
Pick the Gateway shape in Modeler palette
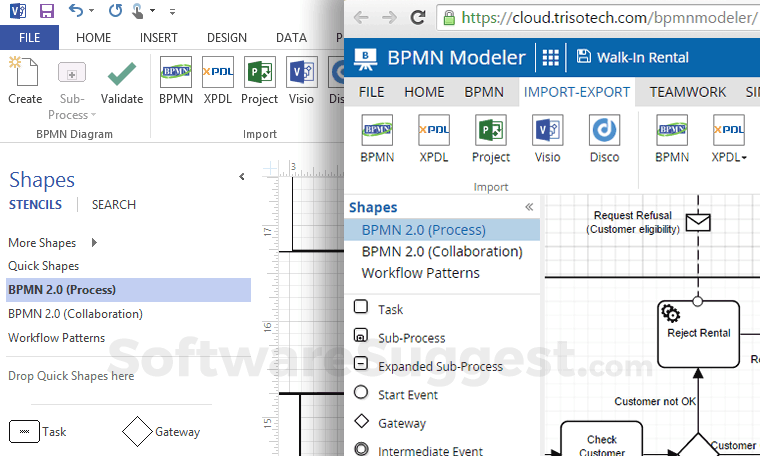click(390, 423)
